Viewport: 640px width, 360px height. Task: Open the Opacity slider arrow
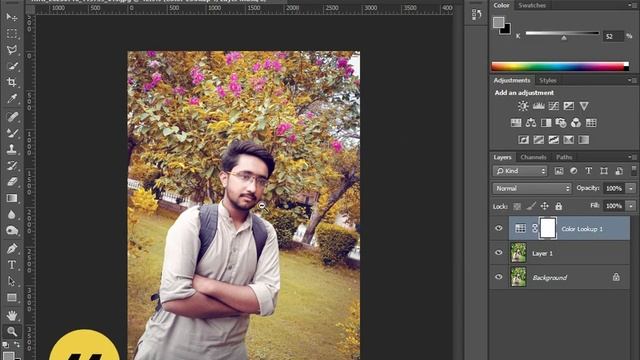[x=631, y=188]
